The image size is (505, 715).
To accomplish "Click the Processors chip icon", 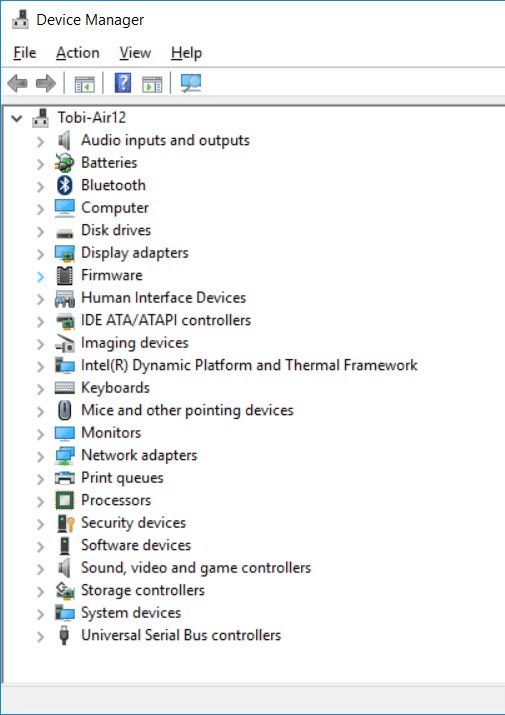I will tap(64, 500).
